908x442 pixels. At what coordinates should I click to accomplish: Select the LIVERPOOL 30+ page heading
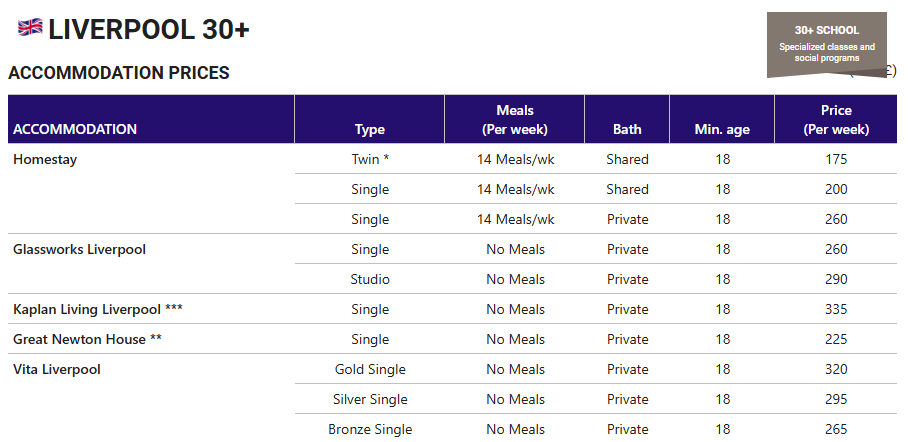click(149, 30)
